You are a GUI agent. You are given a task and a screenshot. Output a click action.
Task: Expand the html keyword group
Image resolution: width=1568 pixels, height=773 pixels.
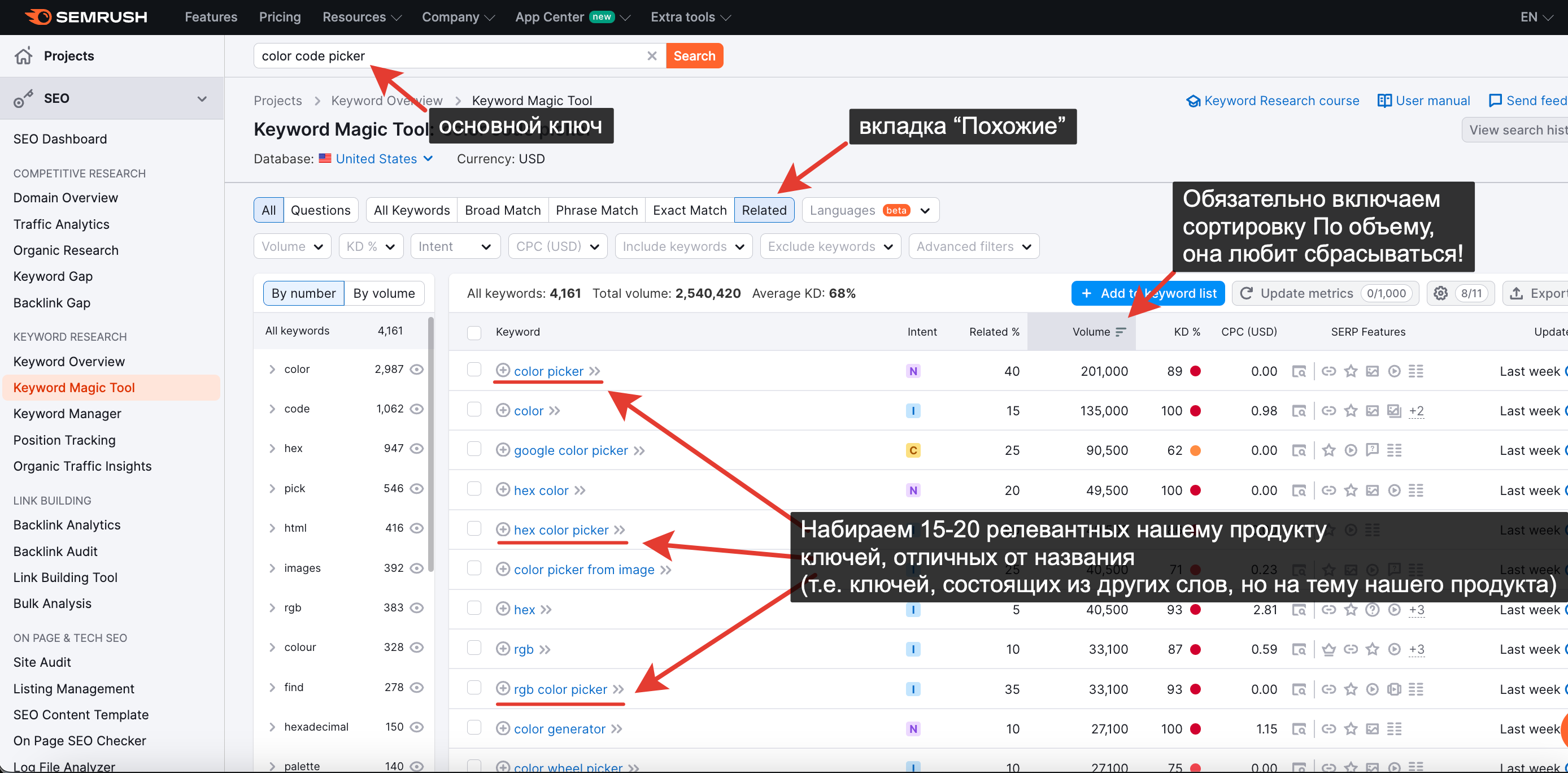[272, 528]
